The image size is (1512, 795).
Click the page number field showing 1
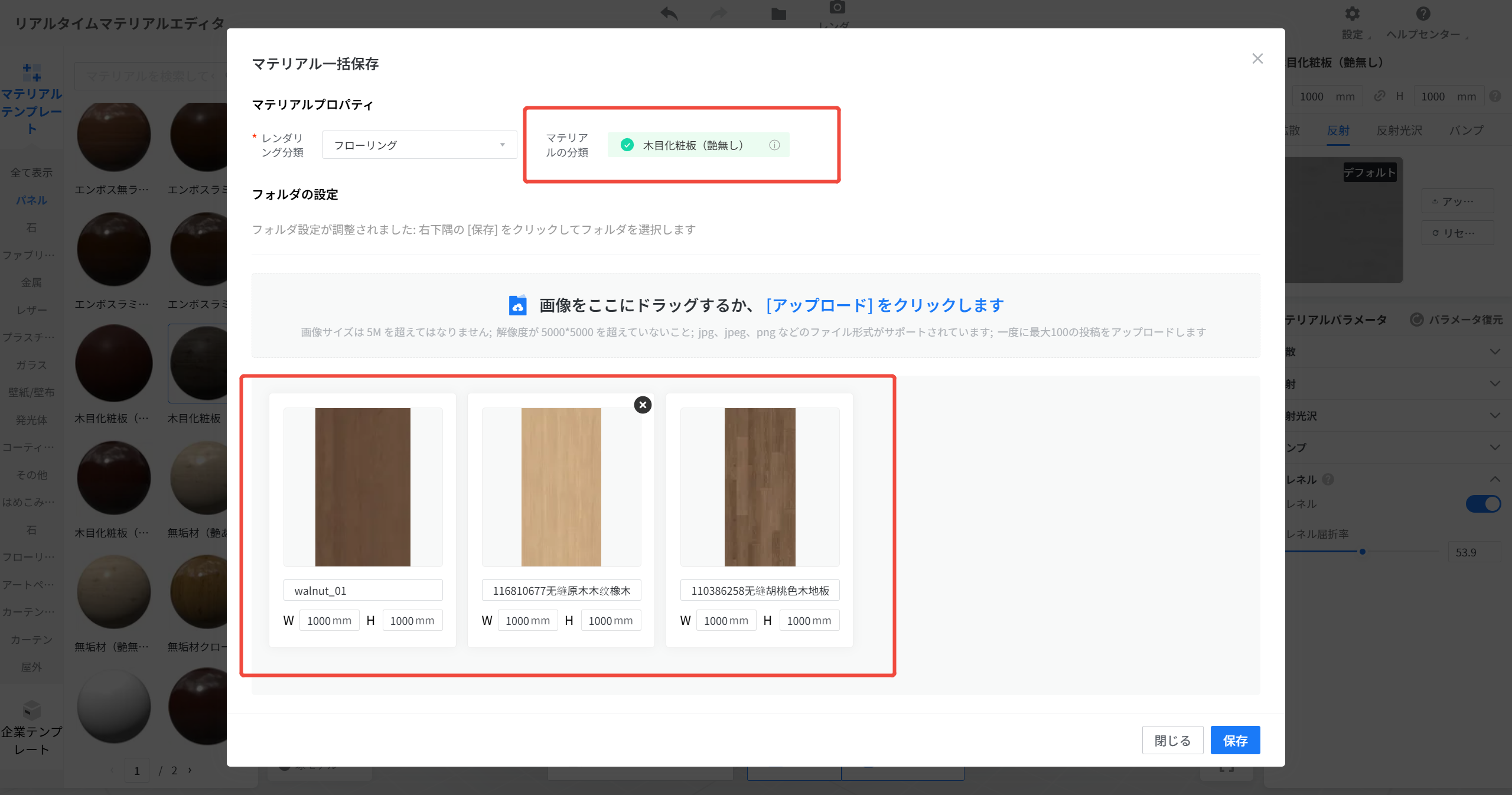coord(137,770)
